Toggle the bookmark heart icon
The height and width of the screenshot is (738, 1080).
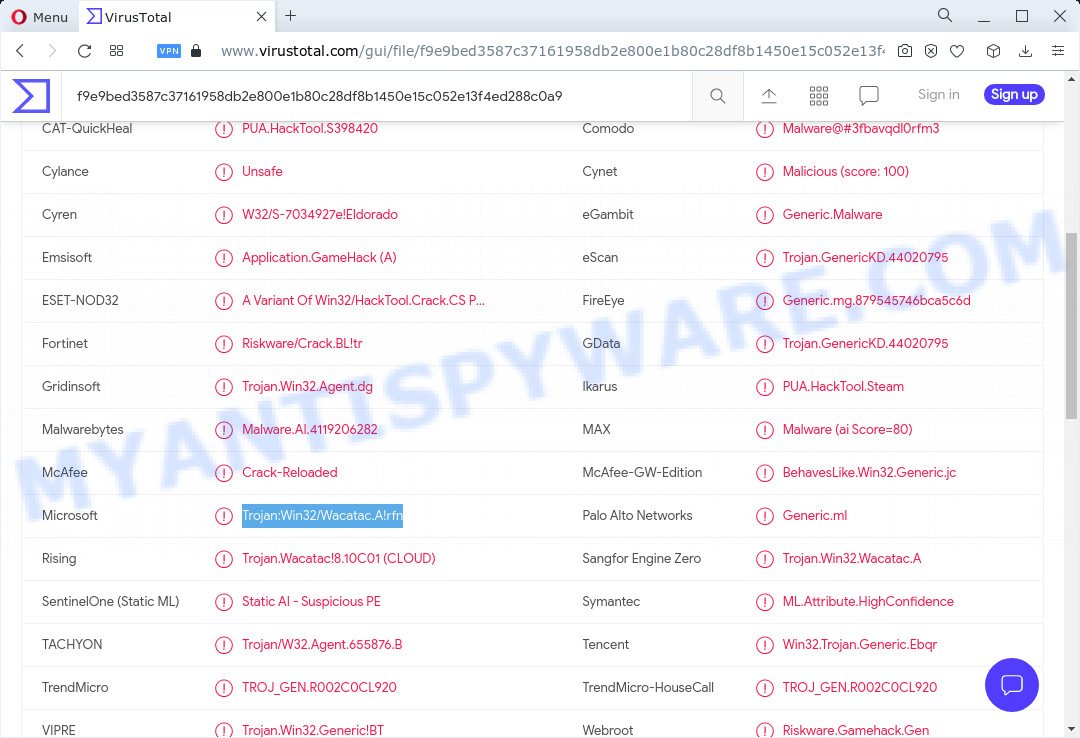click(957, 50)
